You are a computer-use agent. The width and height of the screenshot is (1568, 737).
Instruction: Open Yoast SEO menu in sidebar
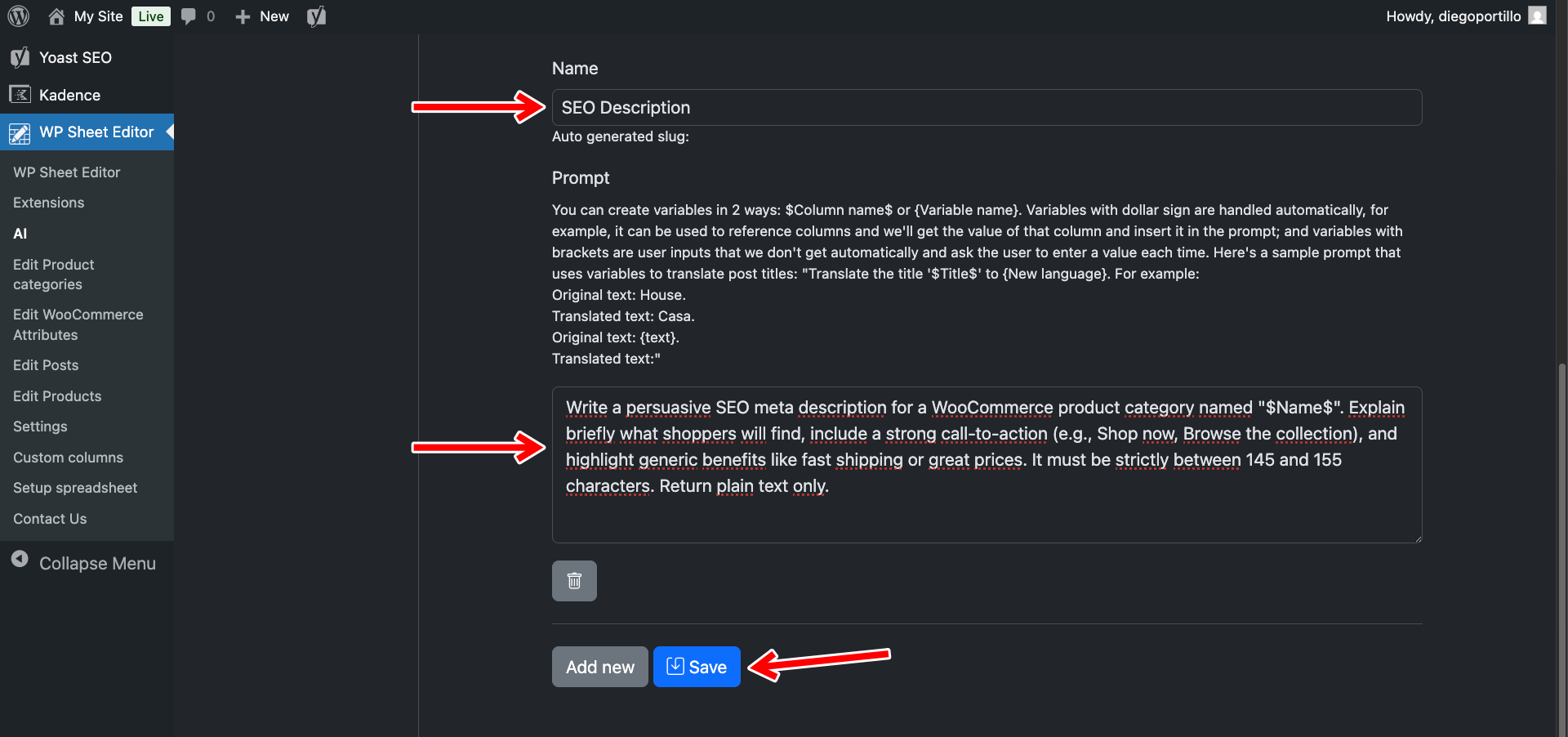tap(75, 57)
